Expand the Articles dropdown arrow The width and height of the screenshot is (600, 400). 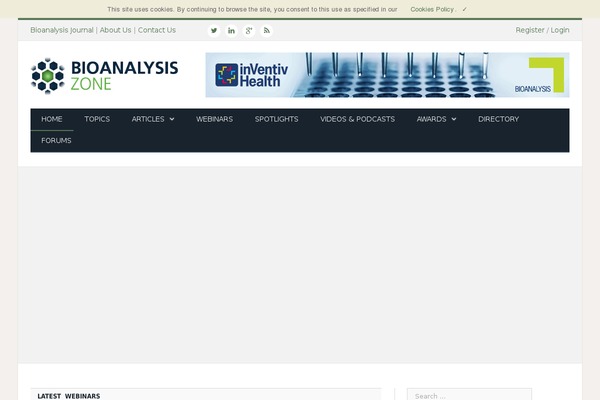click(x=172, y=119)
